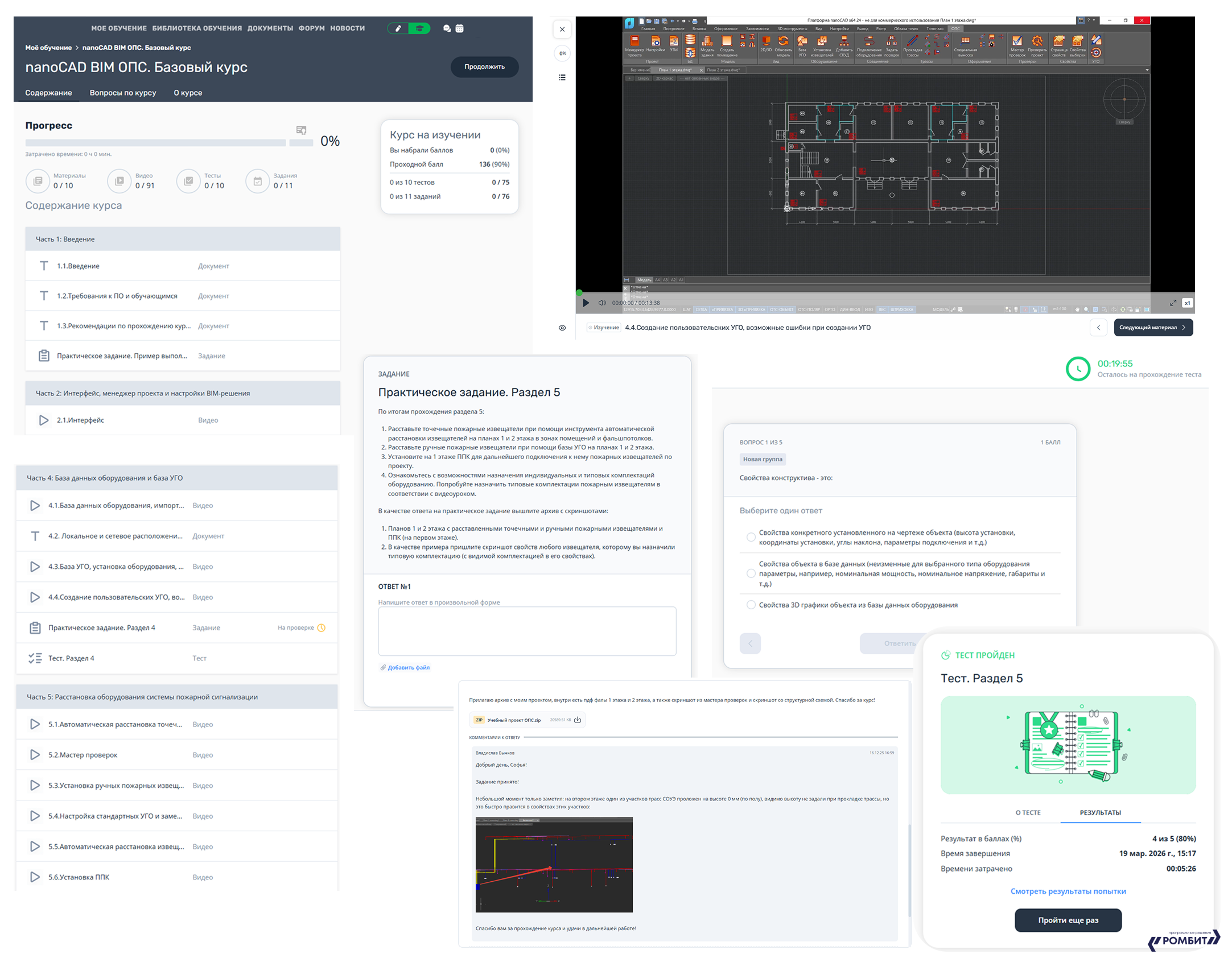Open the document tabs dropdown arrow in nanoCAD
1232x958 pixels.
pos(1147,70)
